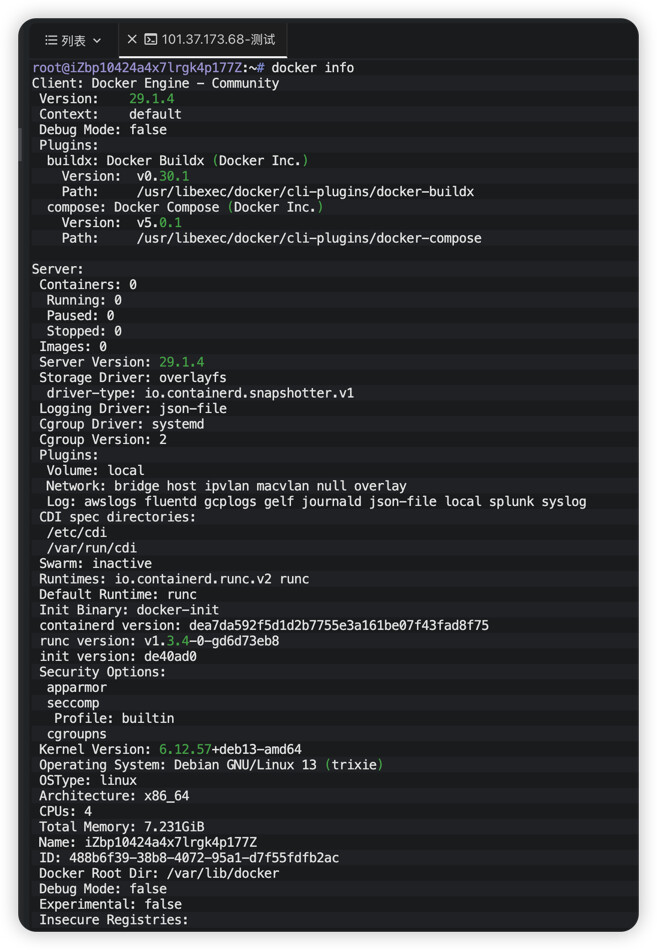Click the Total Memory 7.231GiB line

pos(121,827)
